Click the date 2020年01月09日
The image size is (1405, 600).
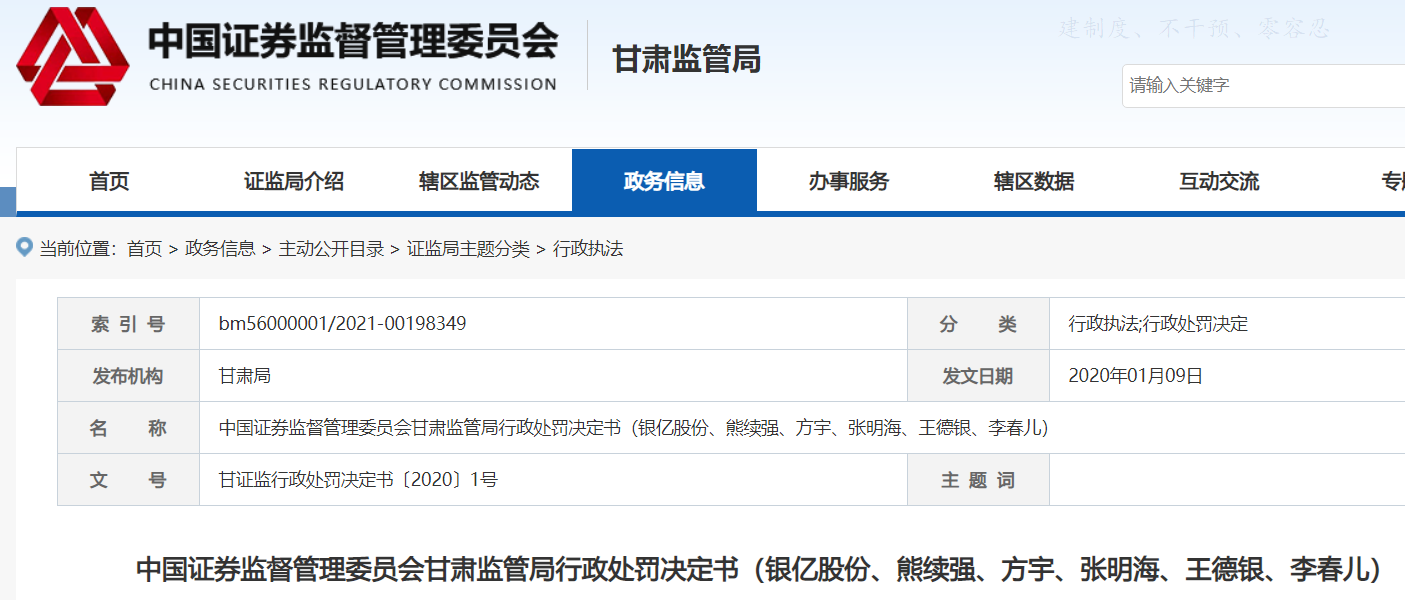point(1136,376)
